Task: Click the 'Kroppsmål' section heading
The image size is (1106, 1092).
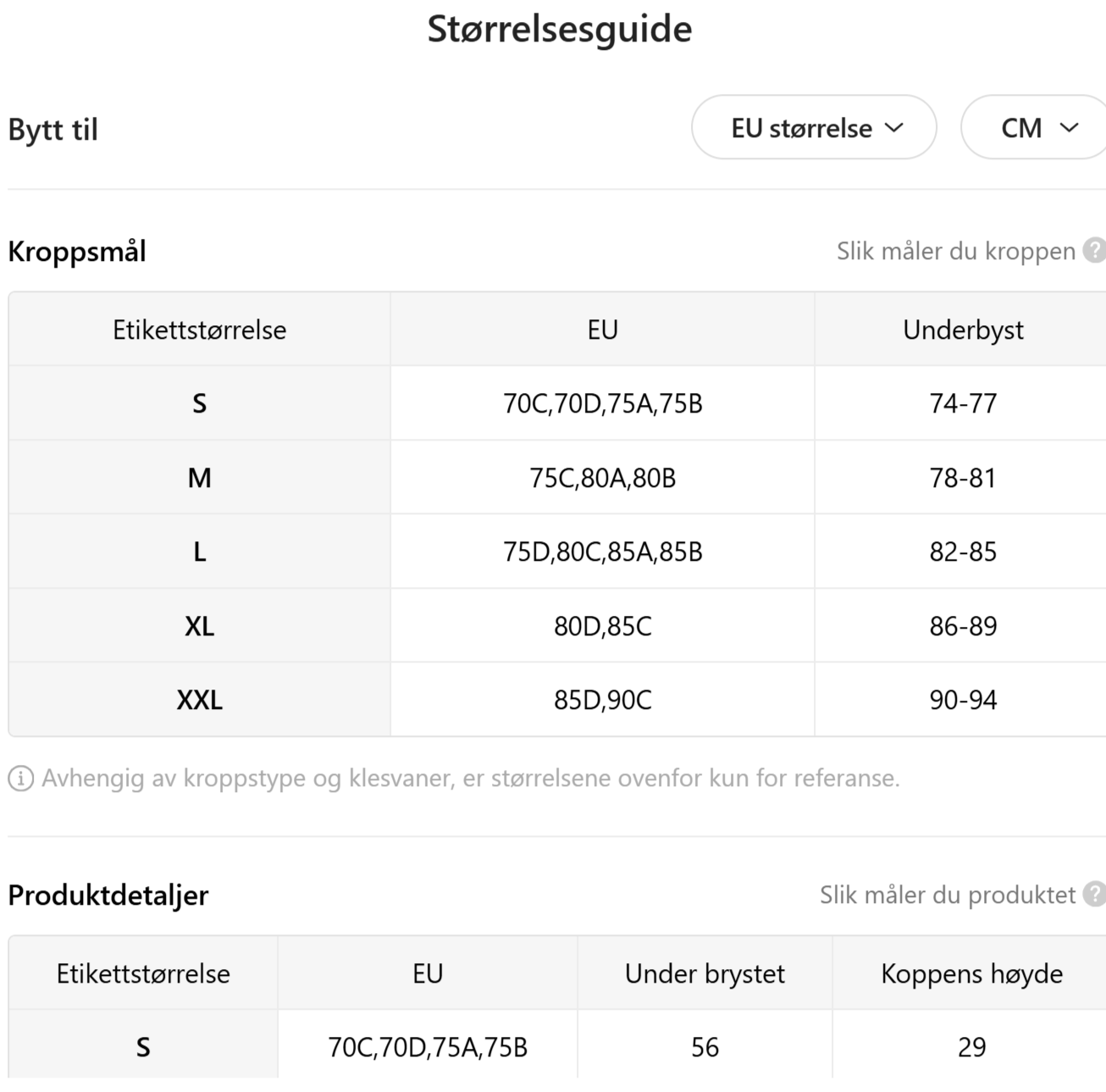Action: [77, 251]
